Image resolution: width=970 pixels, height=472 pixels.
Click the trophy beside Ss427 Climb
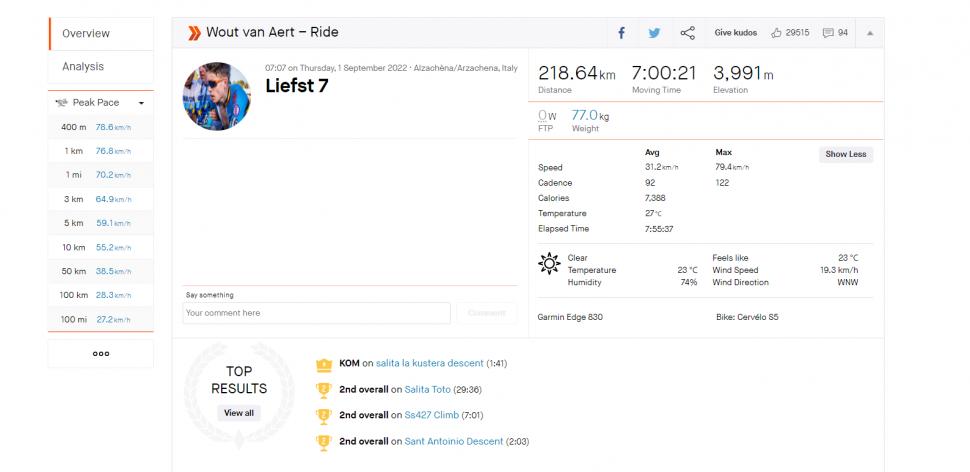(x=324, y=416)
